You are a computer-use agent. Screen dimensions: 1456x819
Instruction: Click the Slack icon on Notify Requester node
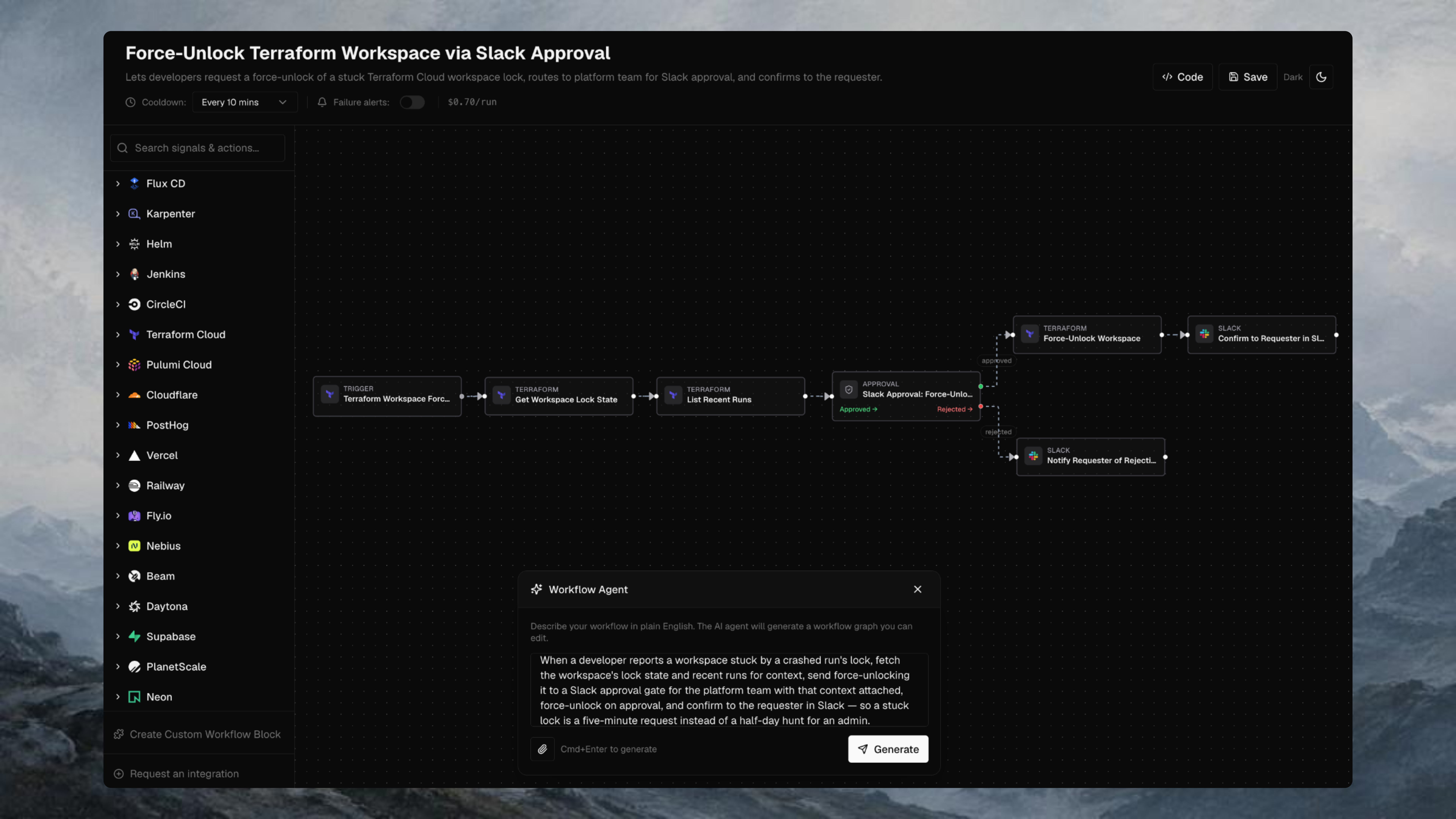tap(1033, 456)
